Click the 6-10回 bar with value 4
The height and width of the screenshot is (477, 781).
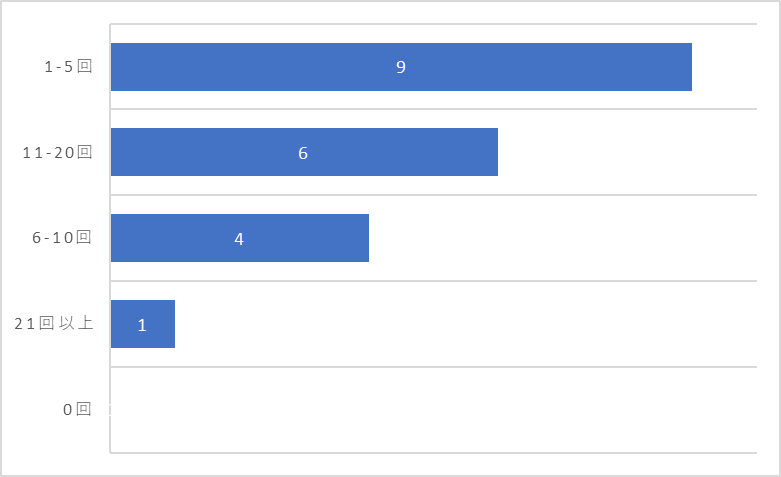click(x=240, y=238)
